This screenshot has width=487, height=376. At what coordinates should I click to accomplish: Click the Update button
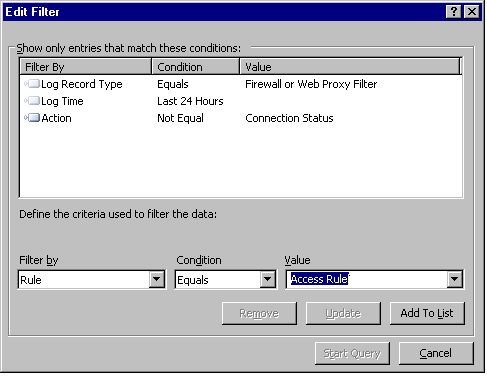click(343, 313)
